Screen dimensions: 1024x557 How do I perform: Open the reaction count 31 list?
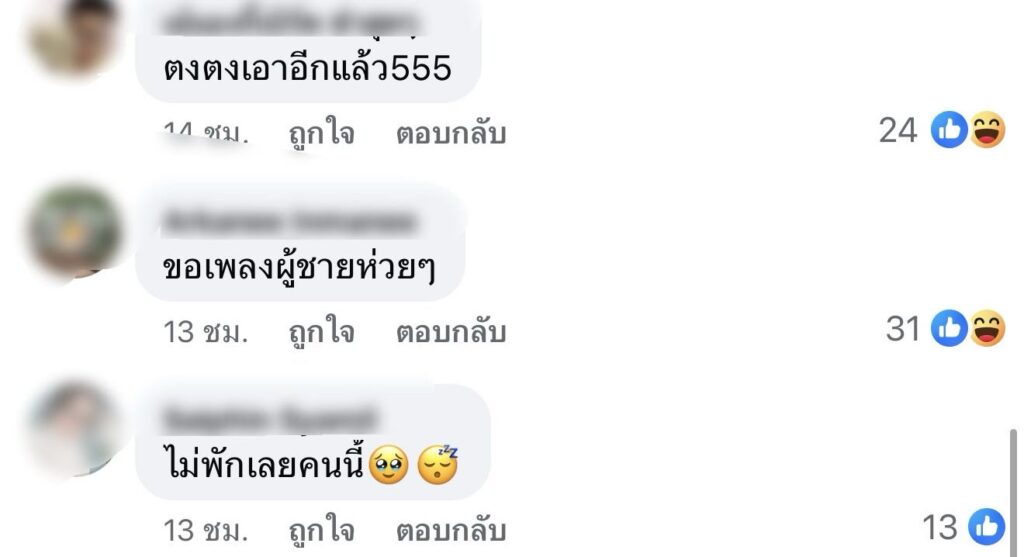click(903, 328)
